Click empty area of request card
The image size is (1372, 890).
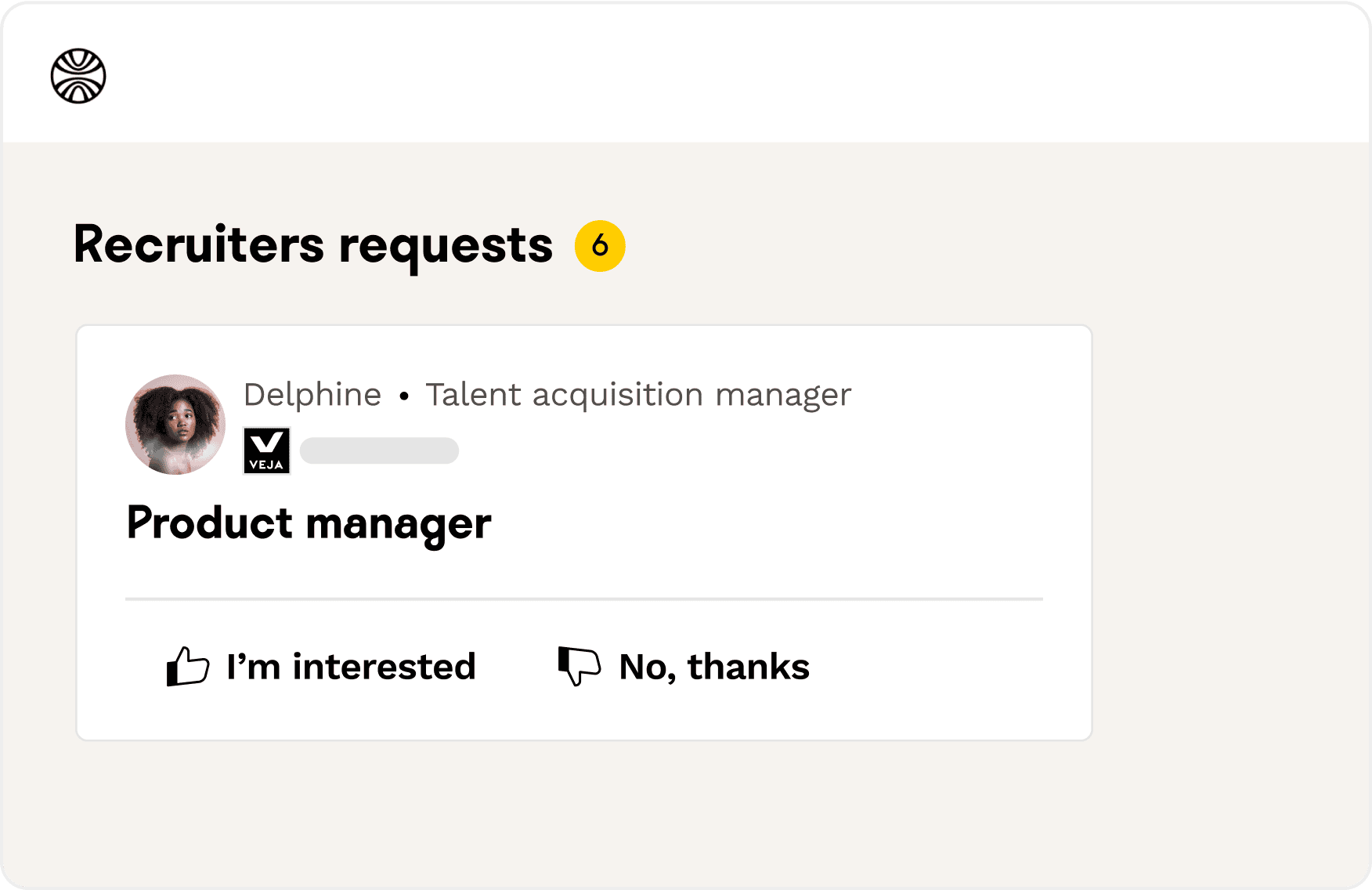(861, 501)
